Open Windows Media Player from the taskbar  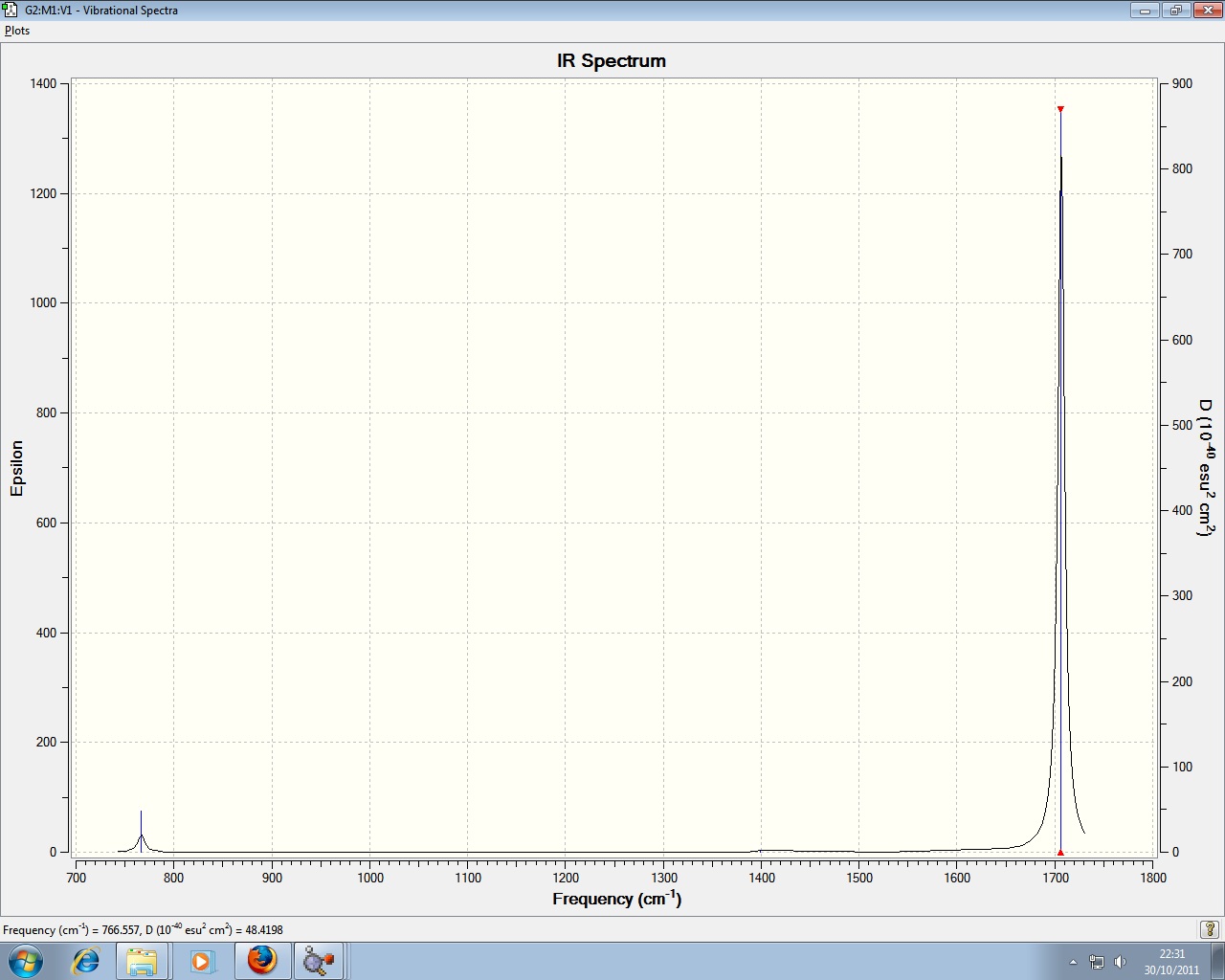(201, 960)
